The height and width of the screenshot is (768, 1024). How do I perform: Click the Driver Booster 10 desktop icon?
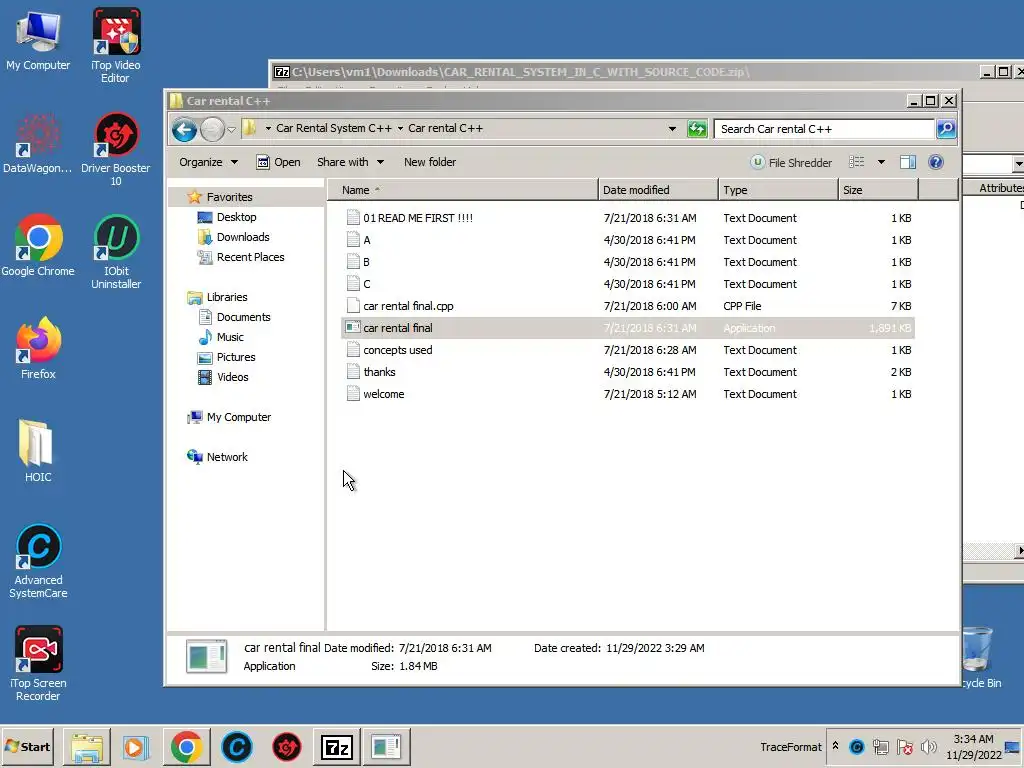pyautogui.click(x=116, y=150)
